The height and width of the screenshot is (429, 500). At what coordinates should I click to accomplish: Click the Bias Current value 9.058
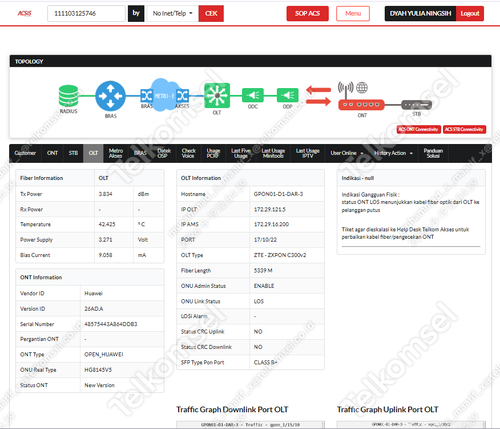[105, 255]
